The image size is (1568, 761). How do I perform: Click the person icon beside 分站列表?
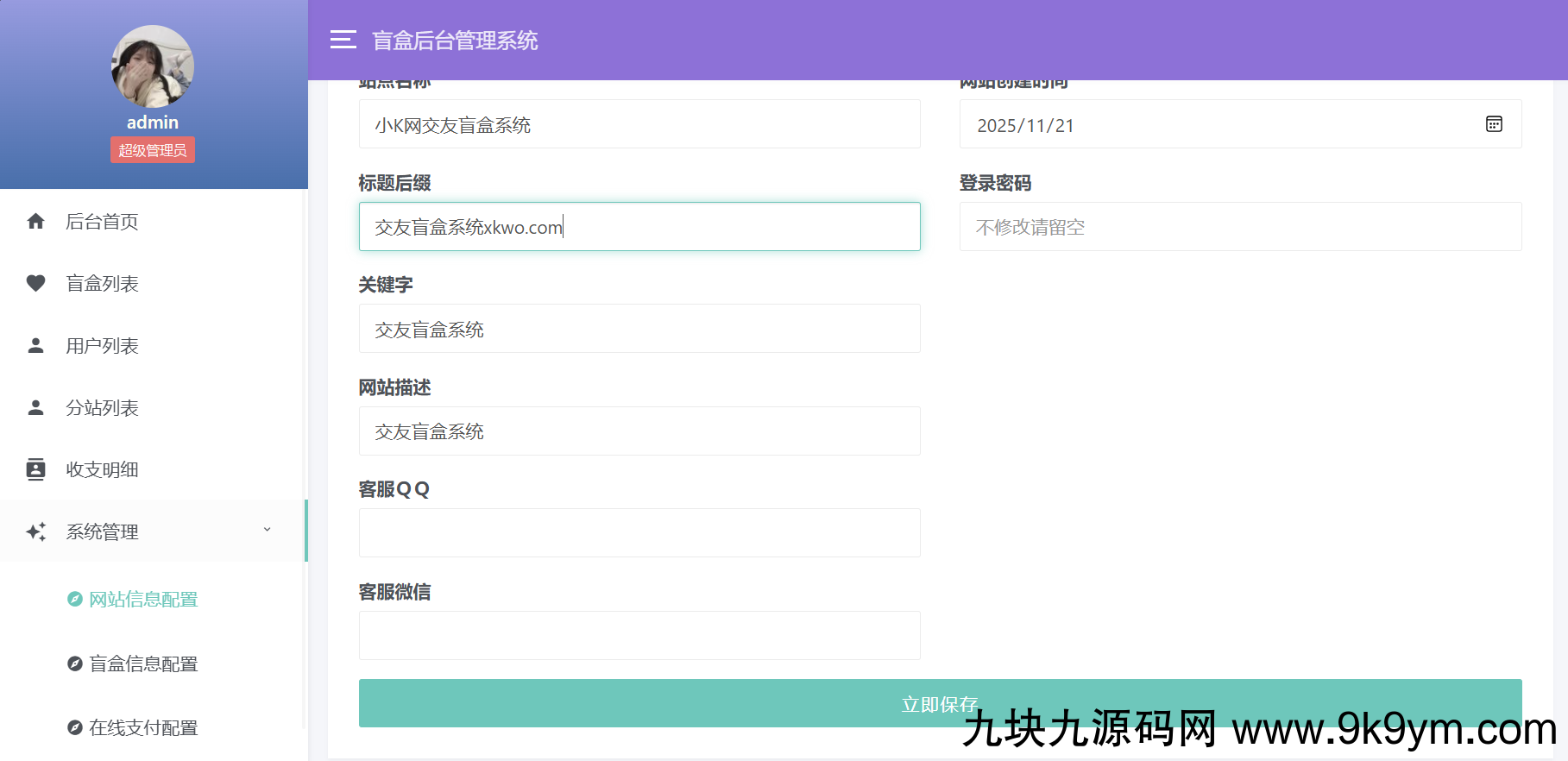click(x=35, y=407)
